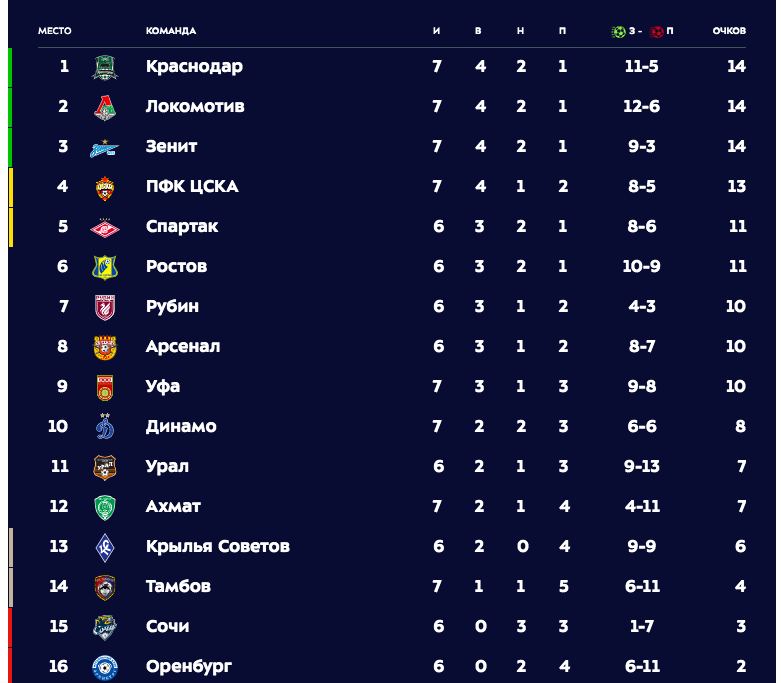Click the Krylia Sovetov diamond emblem
The height and width of the screenshot is (683, 781).
[x=105, y=547]
